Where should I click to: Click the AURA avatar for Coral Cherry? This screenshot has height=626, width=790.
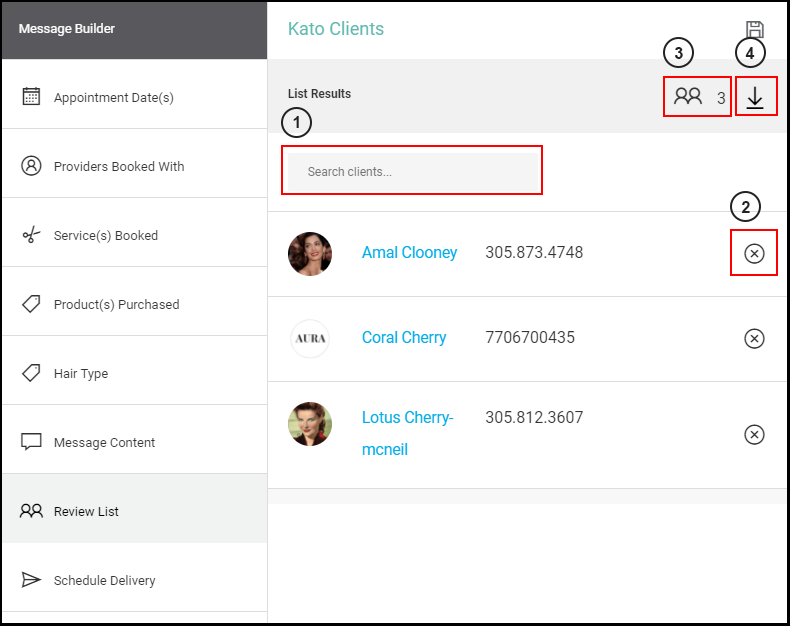pos(310,339)
